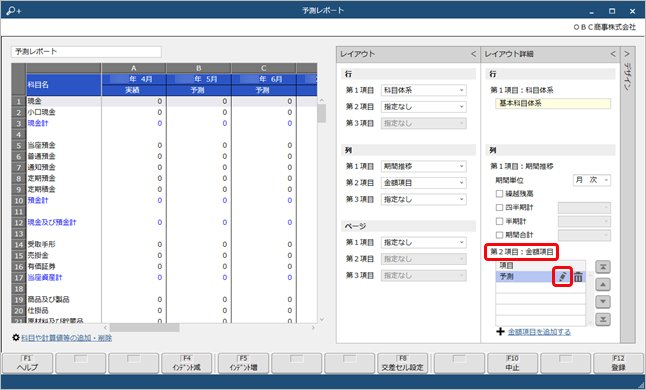Click the pencil edit icon for 予測
The height and width of the screenshot is (390, 646).
pyautogui.click(x=562, y=277)
